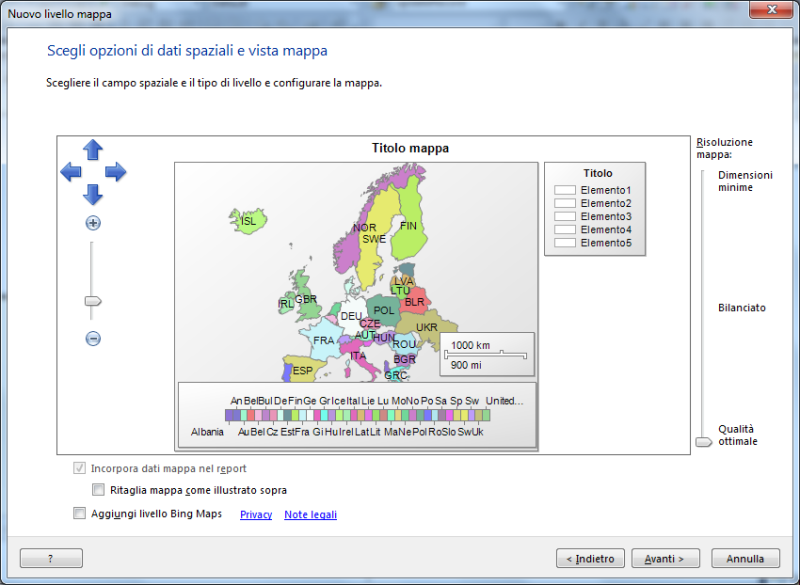Click the NOR label on the map
This screenshot has height=585, width=800.
[364, 227]
